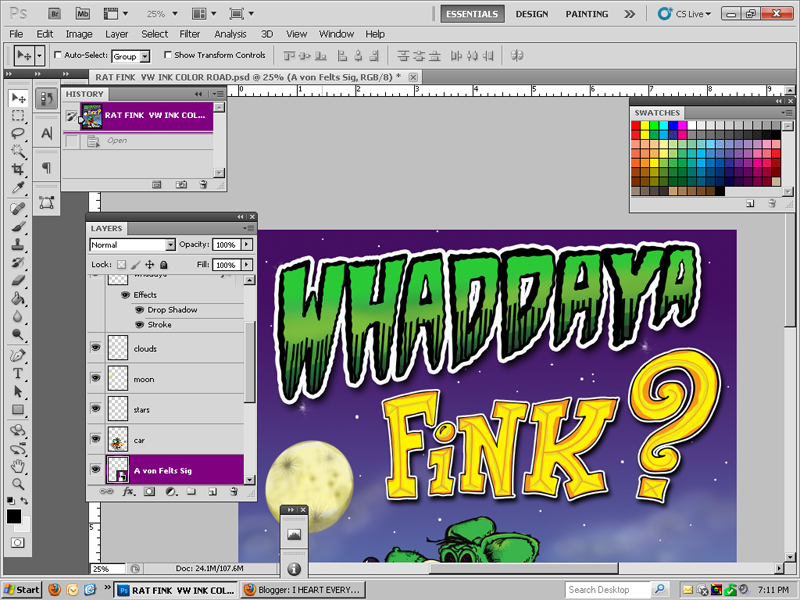Add a layer mask to A von Felts Sig

pyautogui.click(x=150, y=492)
